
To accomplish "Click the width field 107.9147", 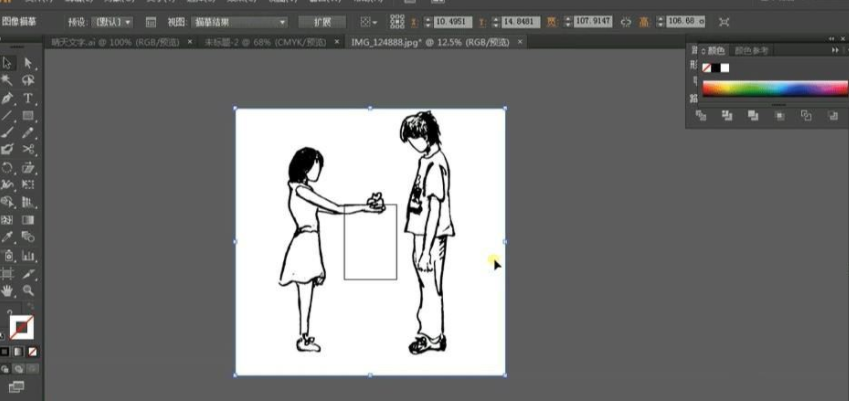I will tap(593, 22).
